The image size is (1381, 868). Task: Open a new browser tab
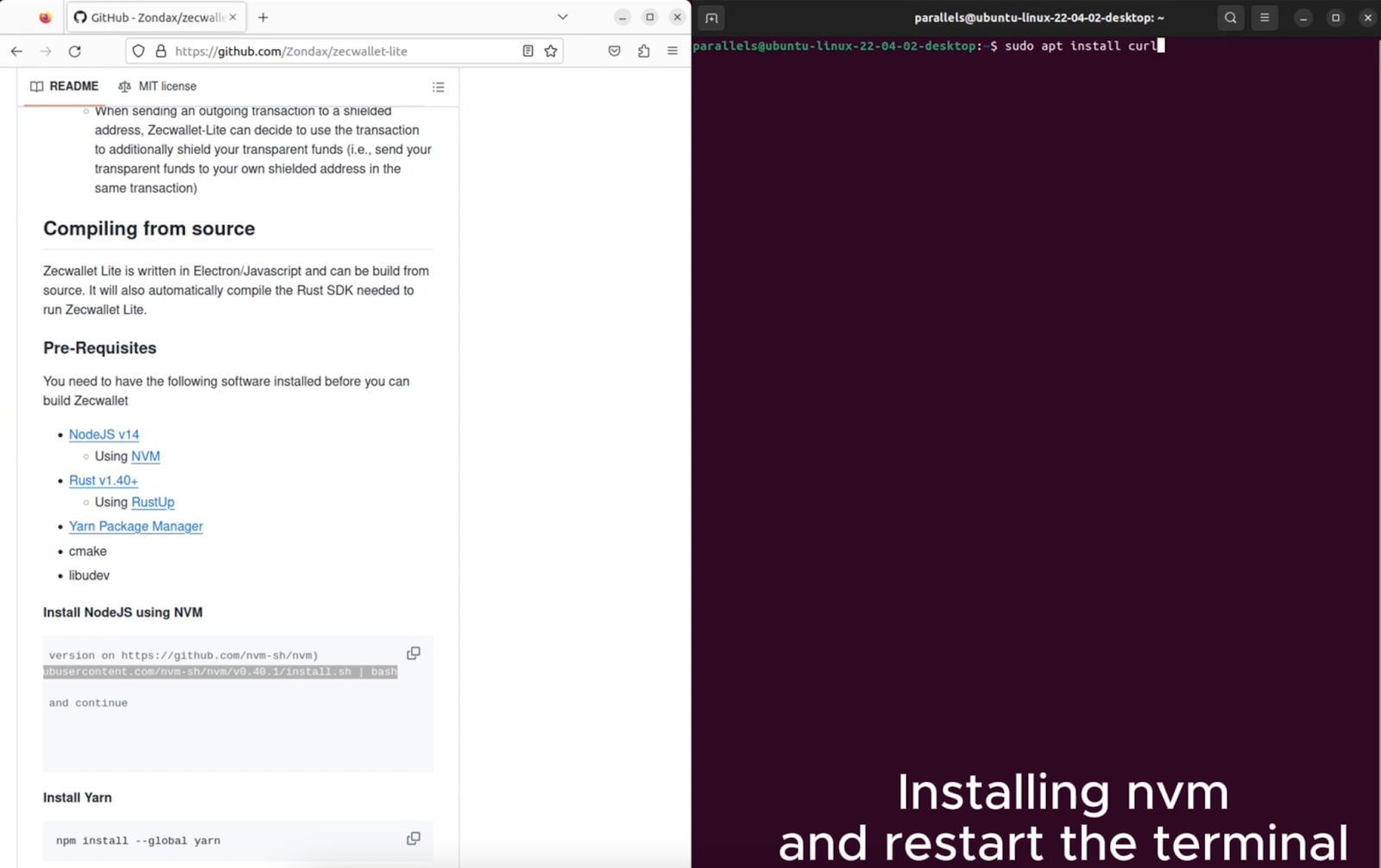[263, 17]
